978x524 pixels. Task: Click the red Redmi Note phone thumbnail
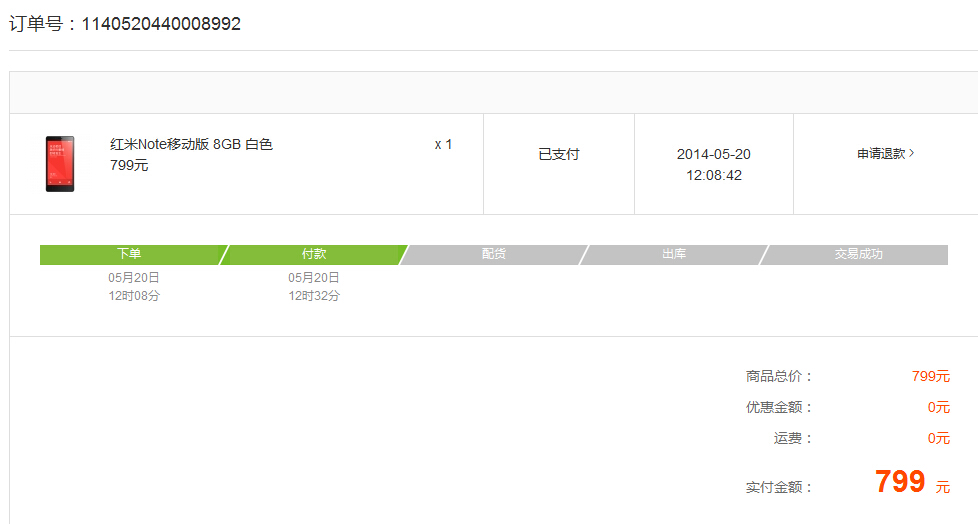point(59,164)
